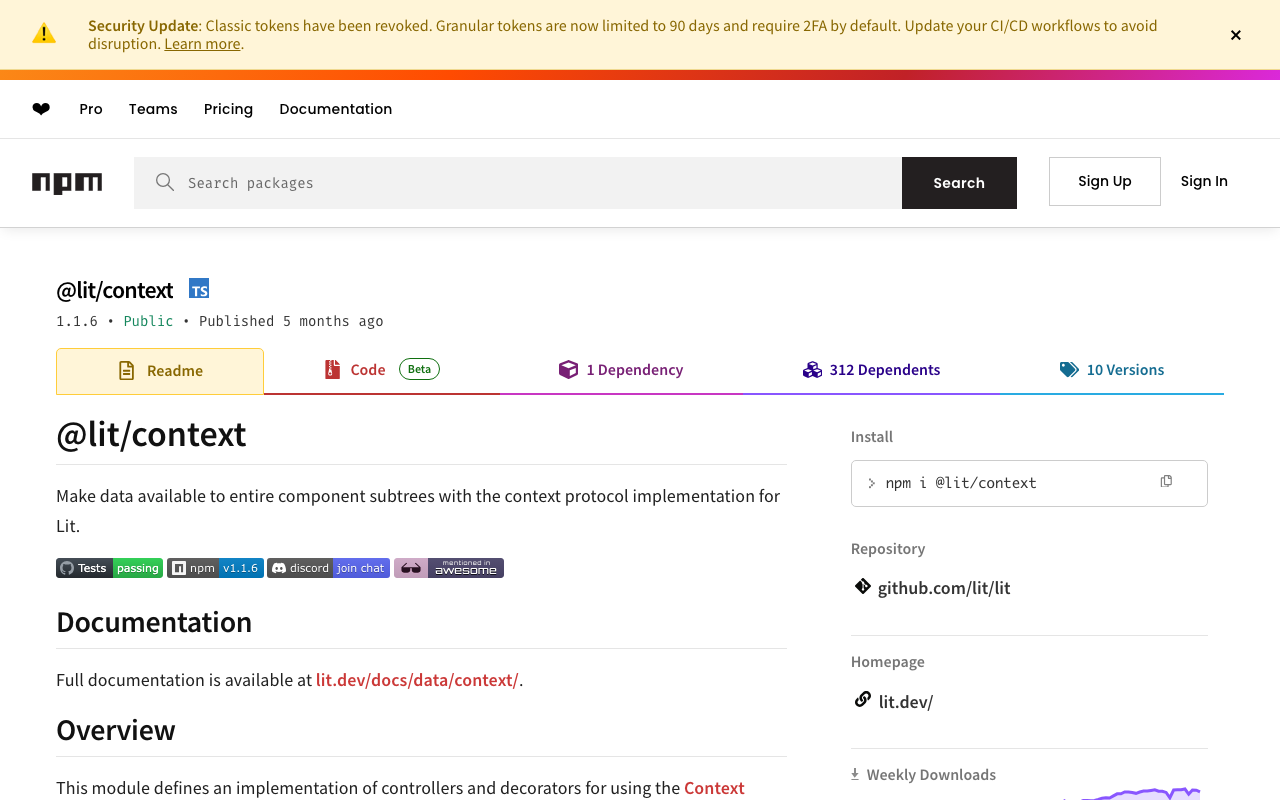Click the Tests passing badge
The height and width of the screenshot is (800, 1280).
click(x=109, y=568)
